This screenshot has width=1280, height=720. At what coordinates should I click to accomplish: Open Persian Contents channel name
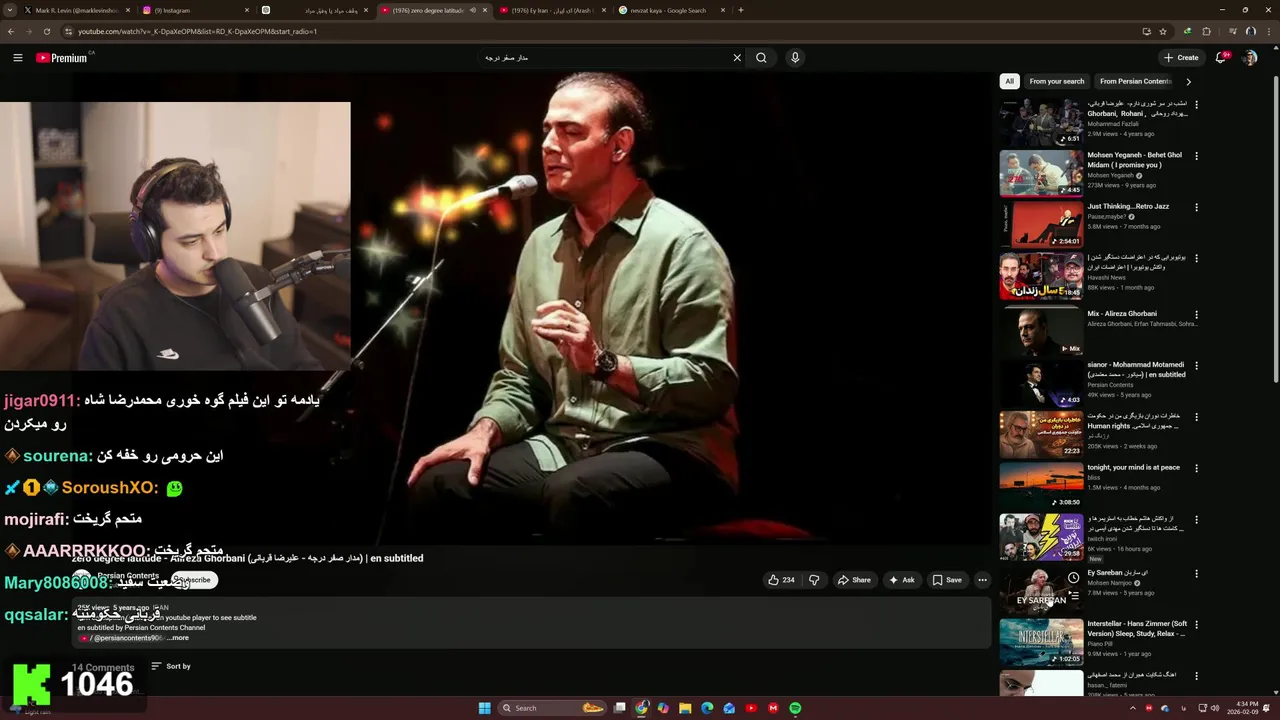click(x=128, y=576)
